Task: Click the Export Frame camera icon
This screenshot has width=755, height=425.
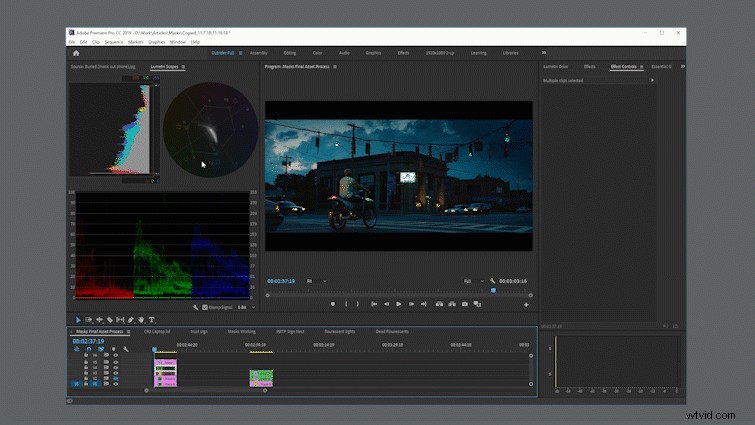Action: [x=465, y=304]
